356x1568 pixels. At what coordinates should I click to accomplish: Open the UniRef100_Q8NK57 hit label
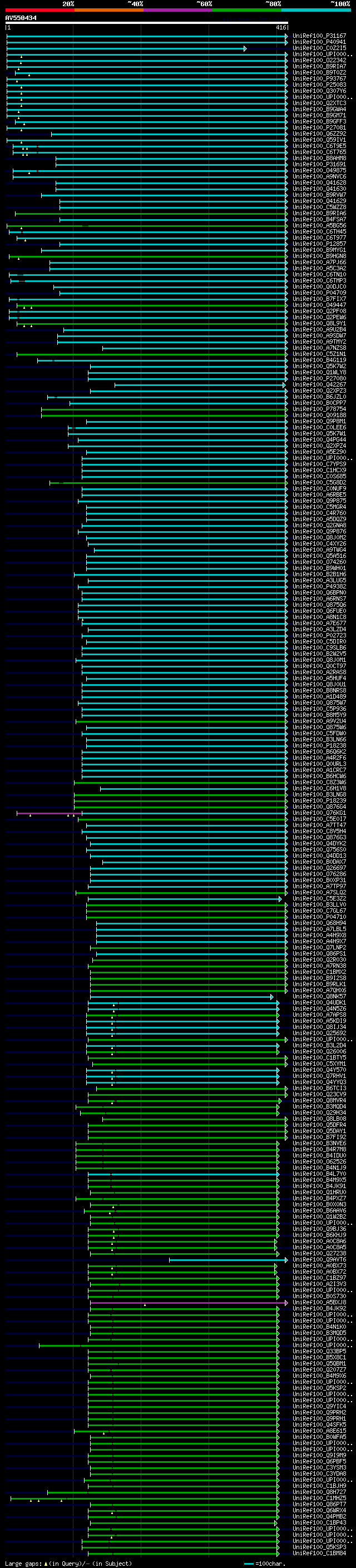319,997
